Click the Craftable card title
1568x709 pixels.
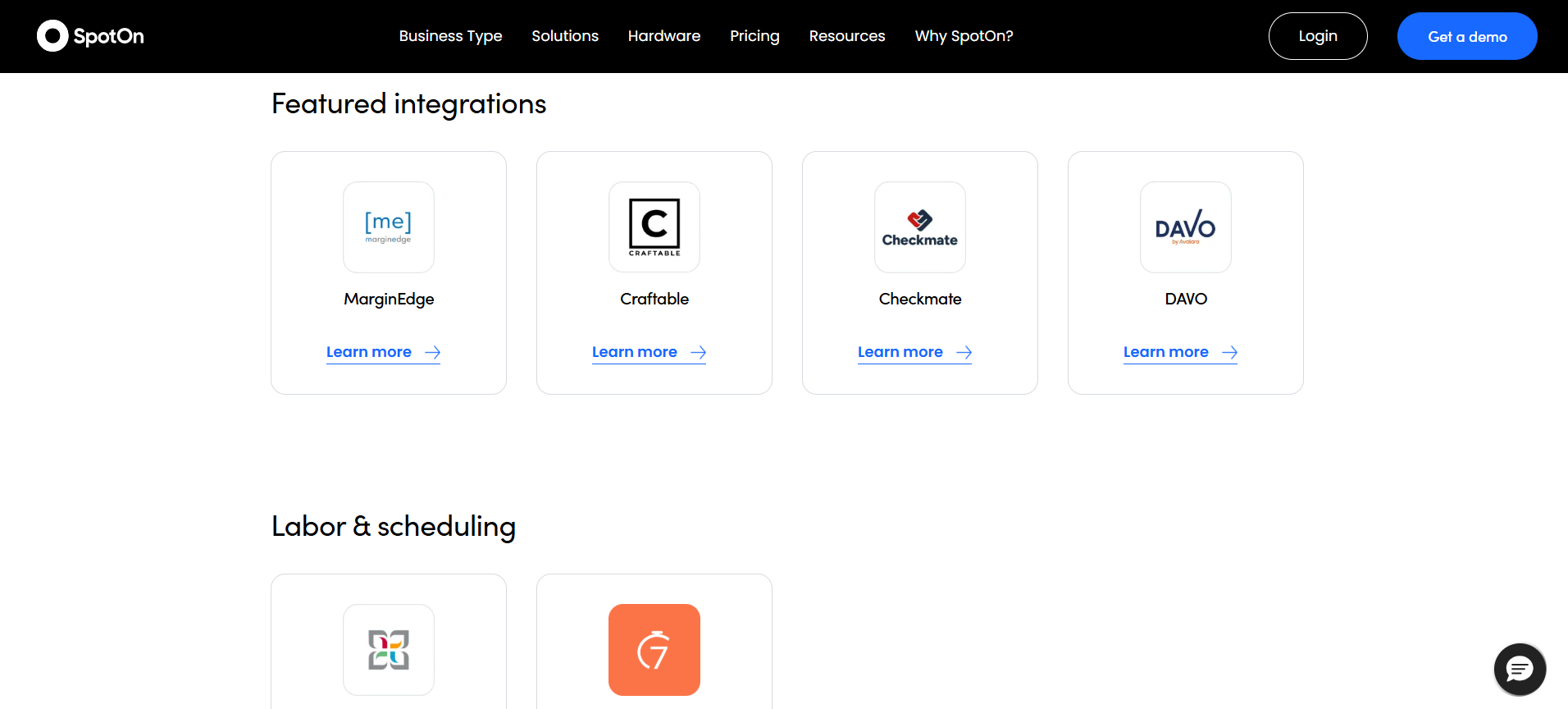pyautogui.click(x=654, y=299)
